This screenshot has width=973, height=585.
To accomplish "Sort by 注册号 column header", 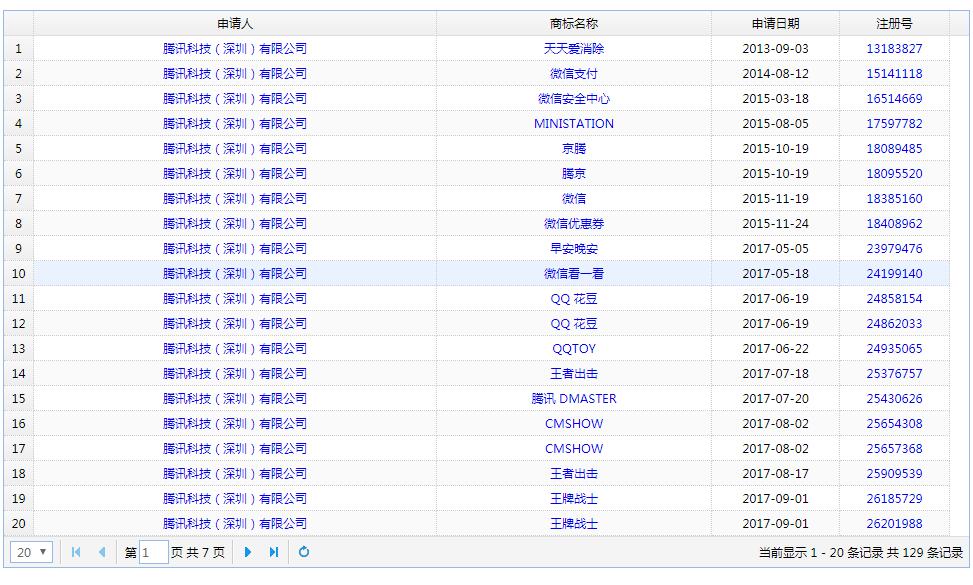I will [x=894, y=23].
